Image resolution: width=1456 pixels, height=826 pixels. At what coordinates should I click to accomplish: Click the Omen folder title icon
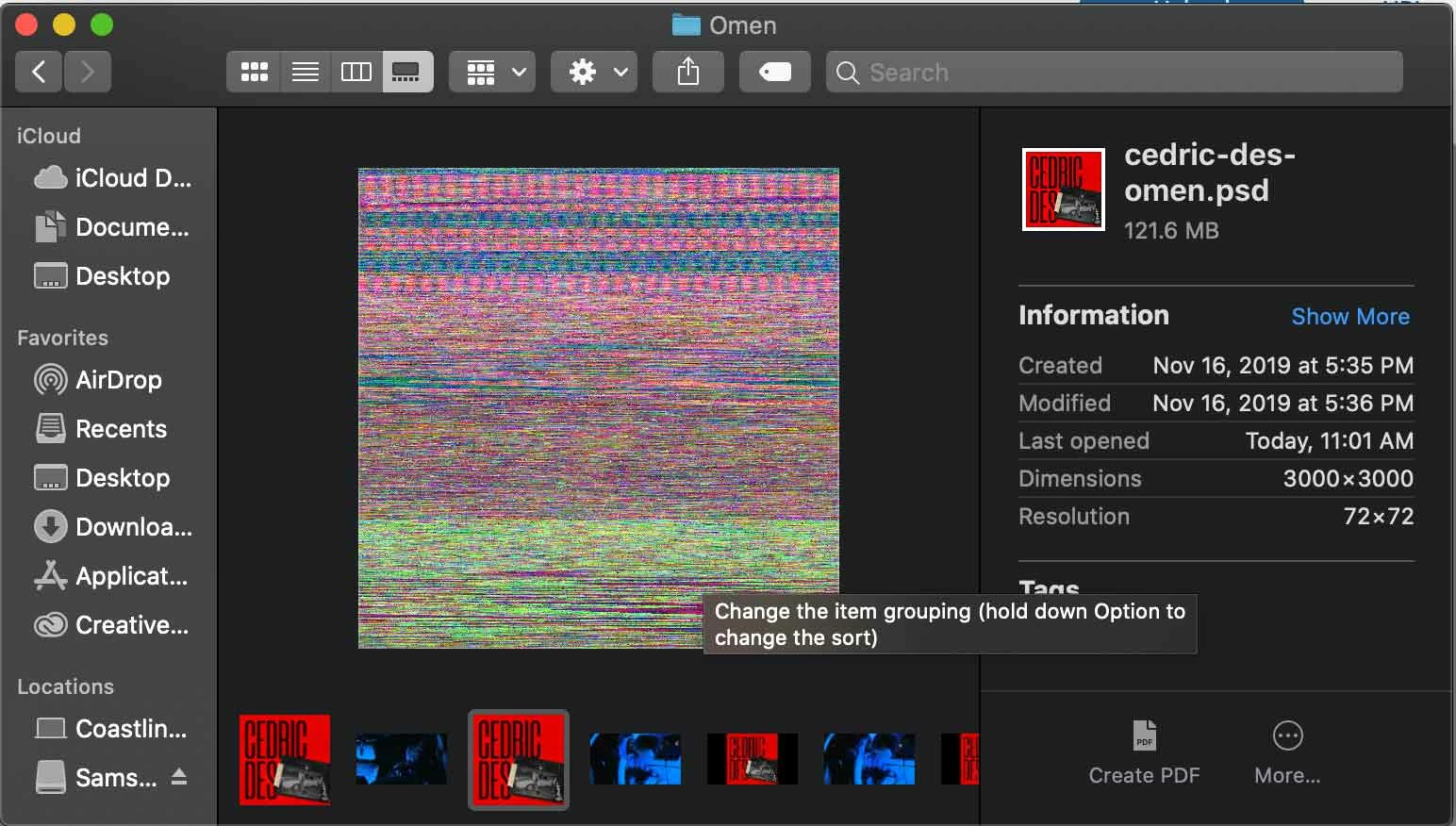coord(686,25)
